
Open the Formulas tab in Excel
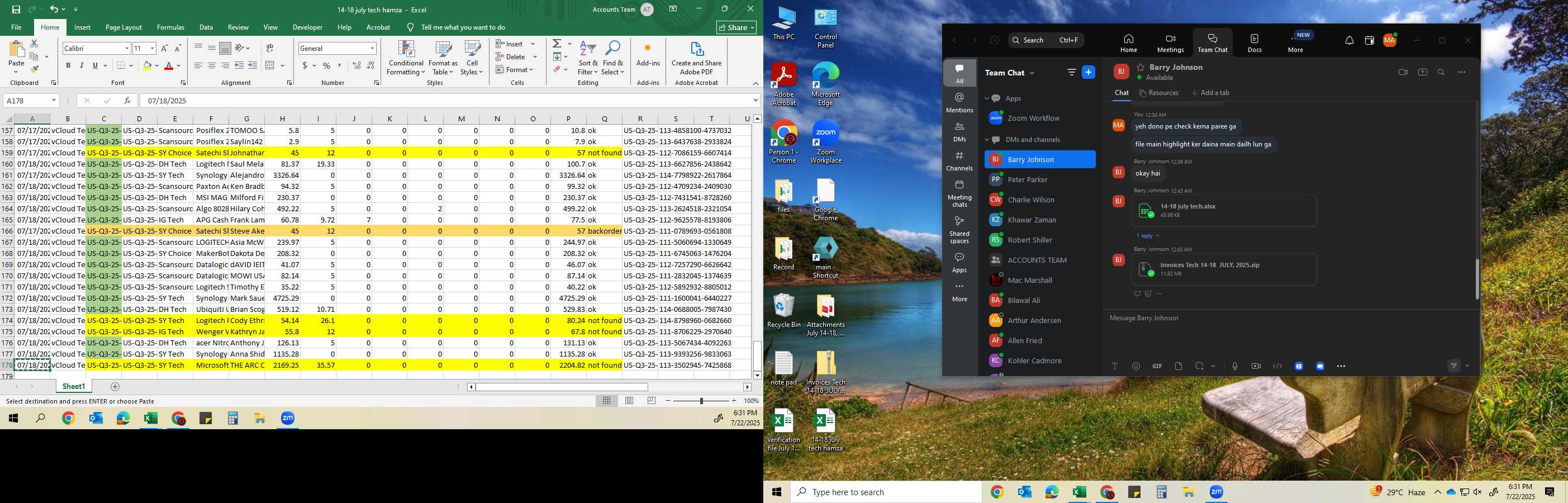(x=170, y=27)
